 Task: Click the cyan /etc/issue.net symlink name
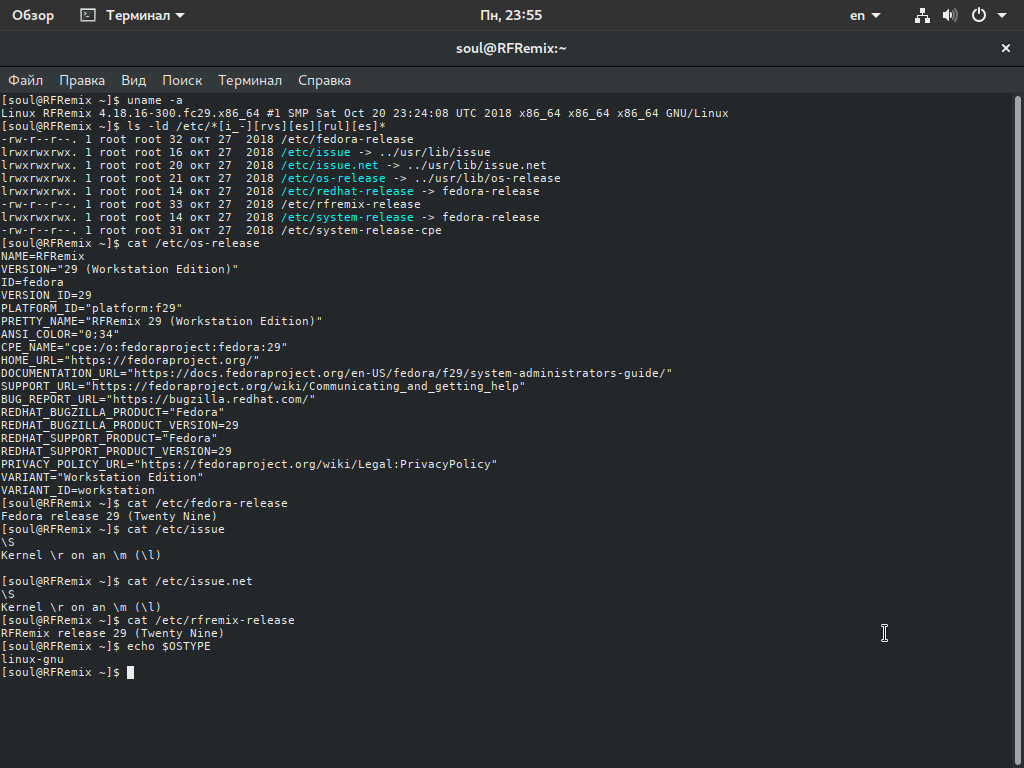pyautogui.click(x=330, y=165)
